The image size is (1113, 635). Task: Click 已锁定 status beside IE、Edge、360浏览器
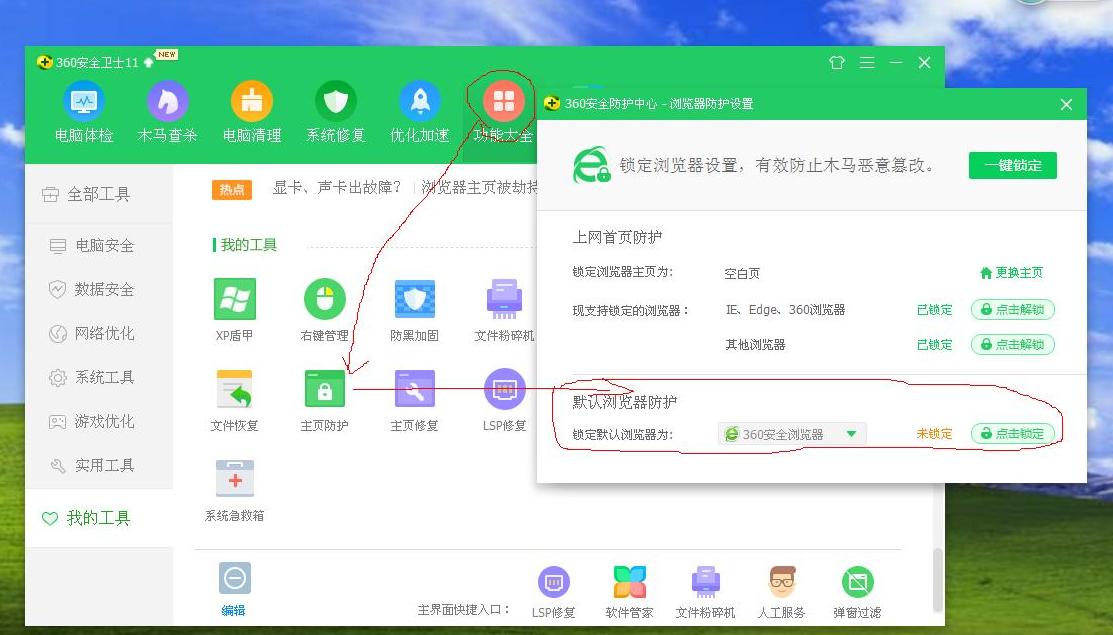934,309
